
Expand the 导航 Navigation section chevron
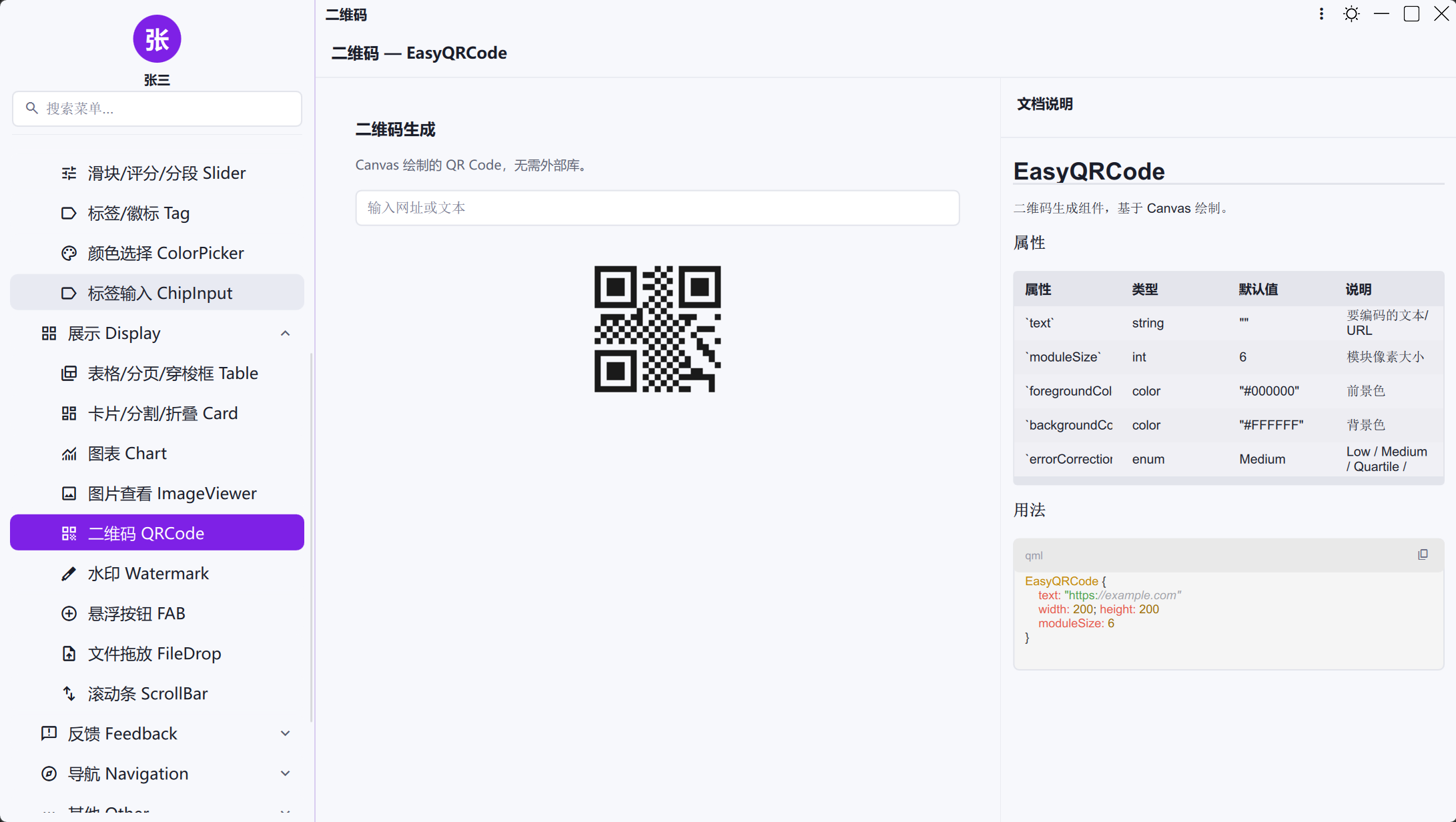click(285, 774)
